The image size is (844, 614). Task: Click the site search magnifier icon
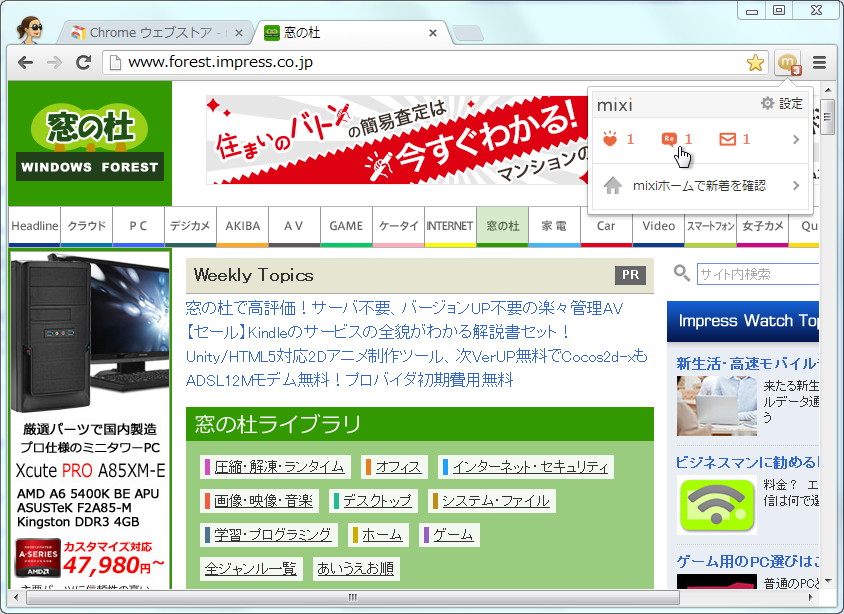pyautogui.click(x=681, y=273)
